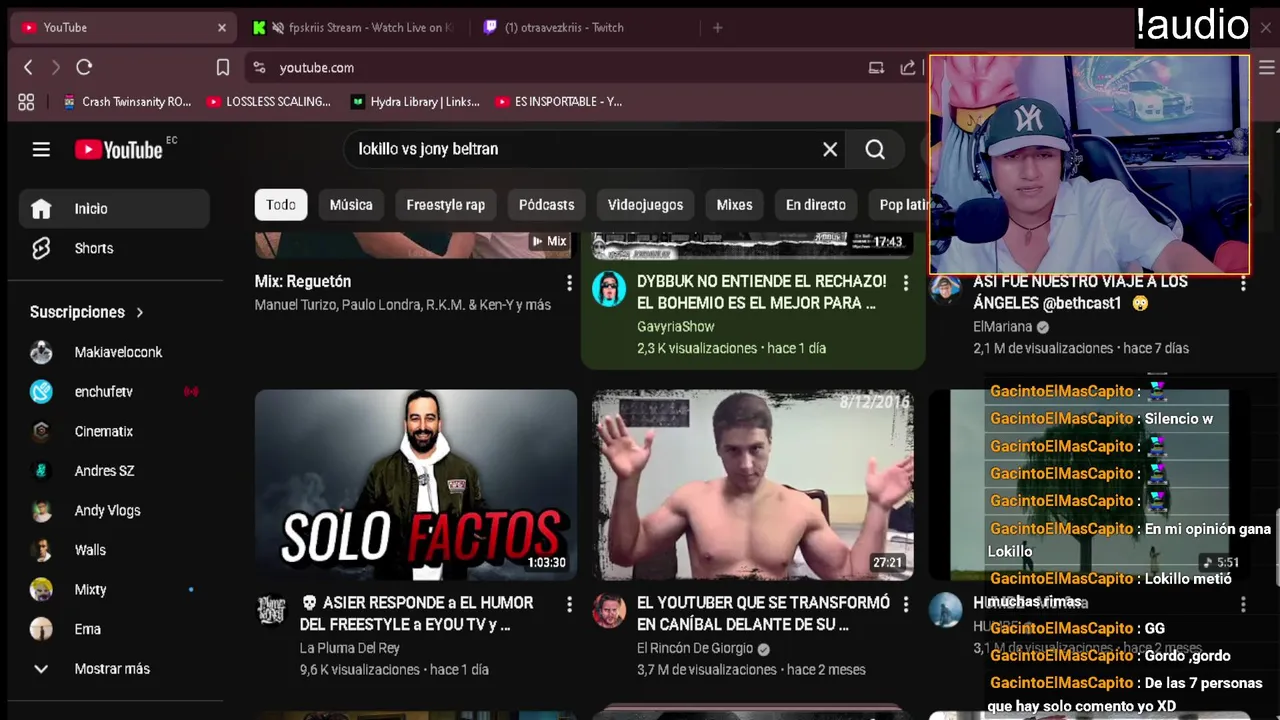Select the Mixes filter chip
This screenshot has width=1280, height=720.
(734, 204)
